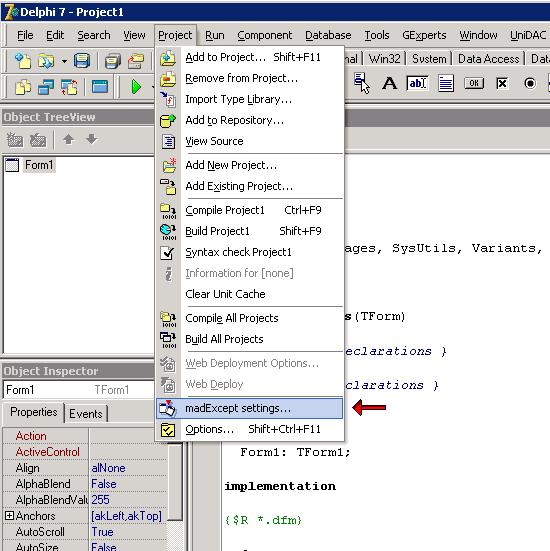Switch to the Data Access palette tab

click(x=488, y=59)
